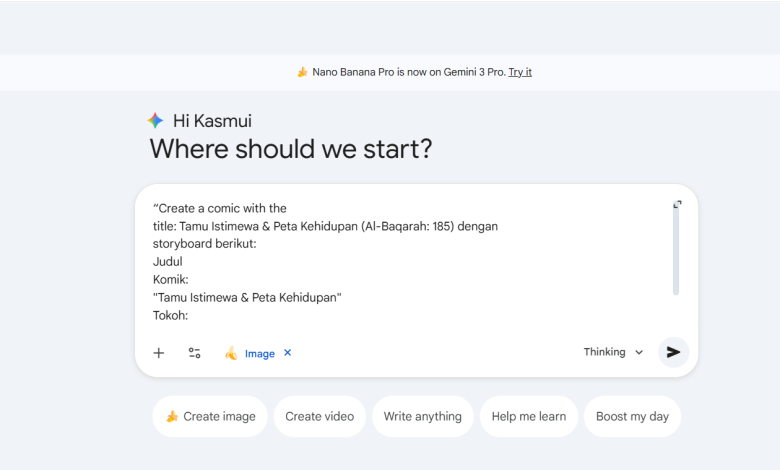
Task: Click the banana icon in the Create image chip
Action: 172,417
